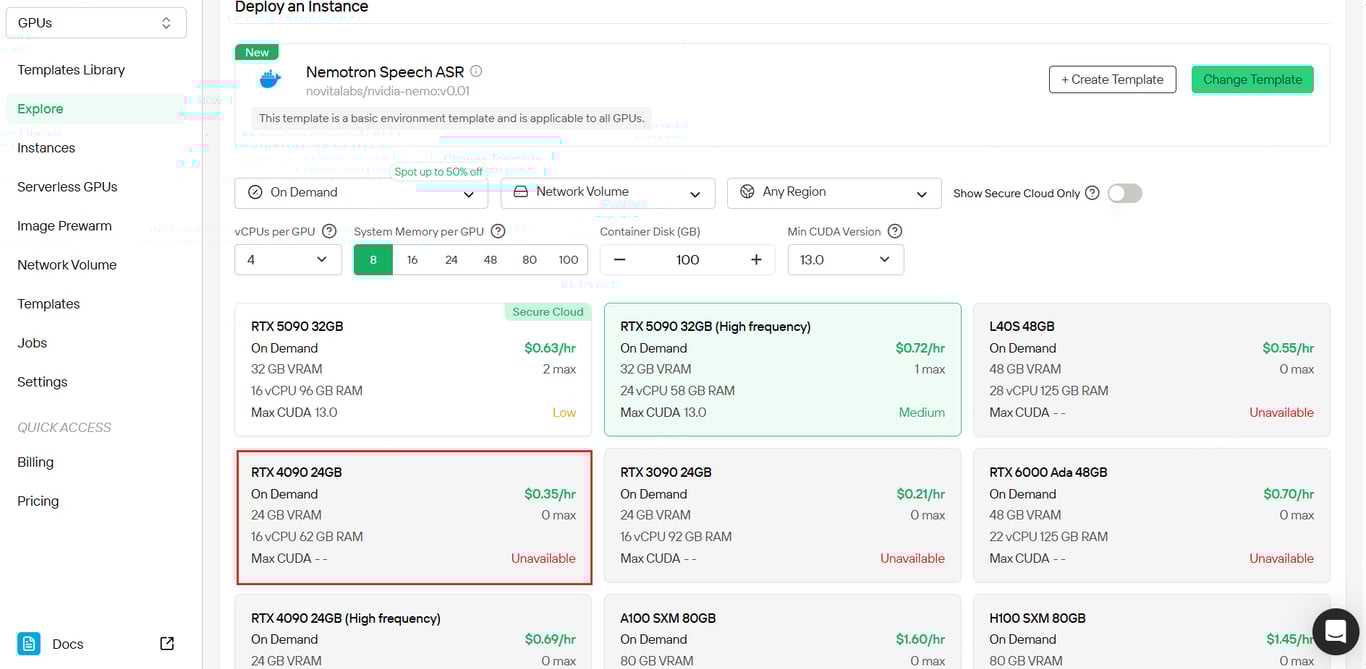This screenshot has width=1366, height=669.
Task: Open Billing under Quick Access
Action: coord(35,462)
